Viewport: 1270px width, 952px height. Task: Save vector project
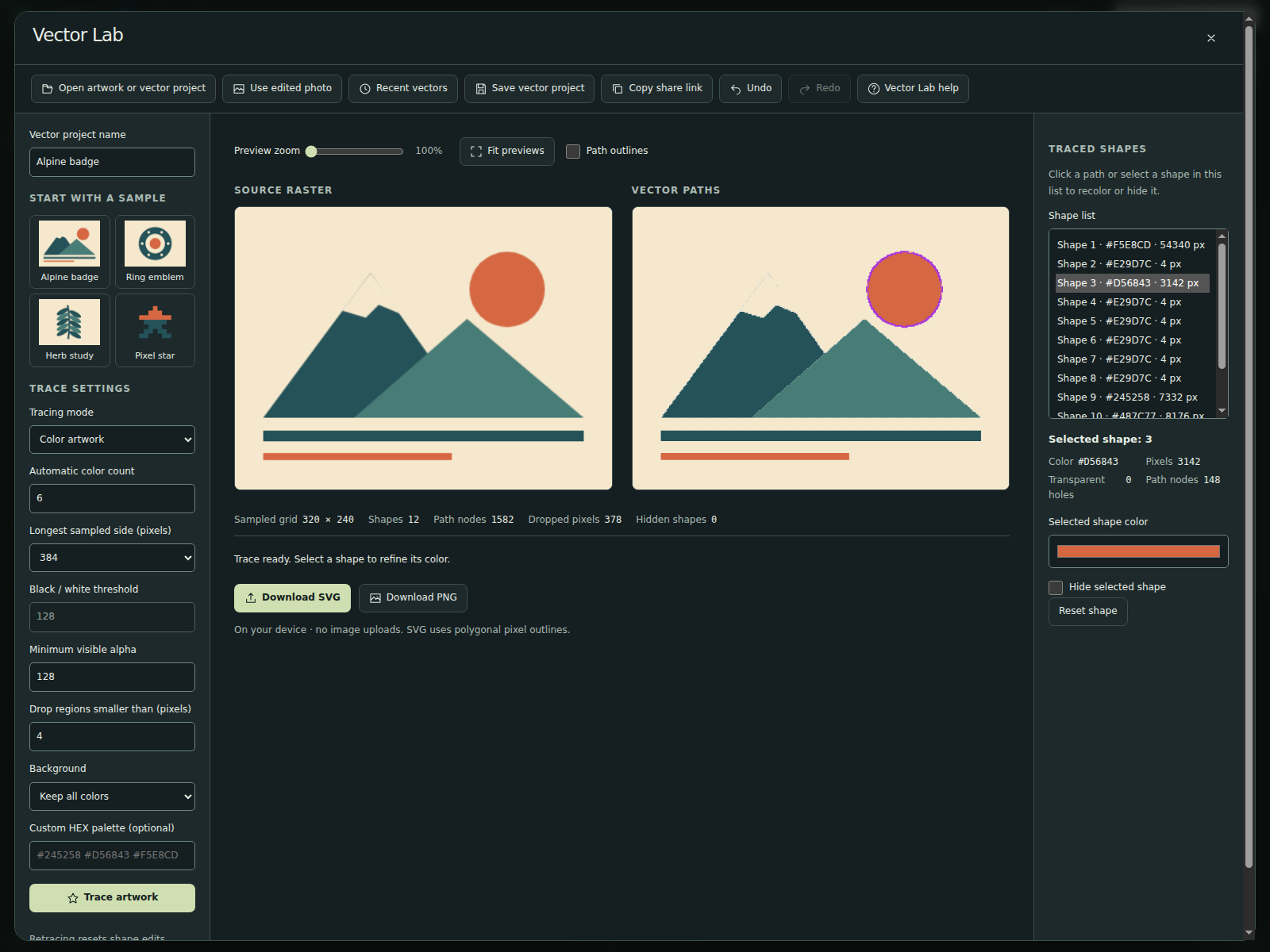(529, 88)
